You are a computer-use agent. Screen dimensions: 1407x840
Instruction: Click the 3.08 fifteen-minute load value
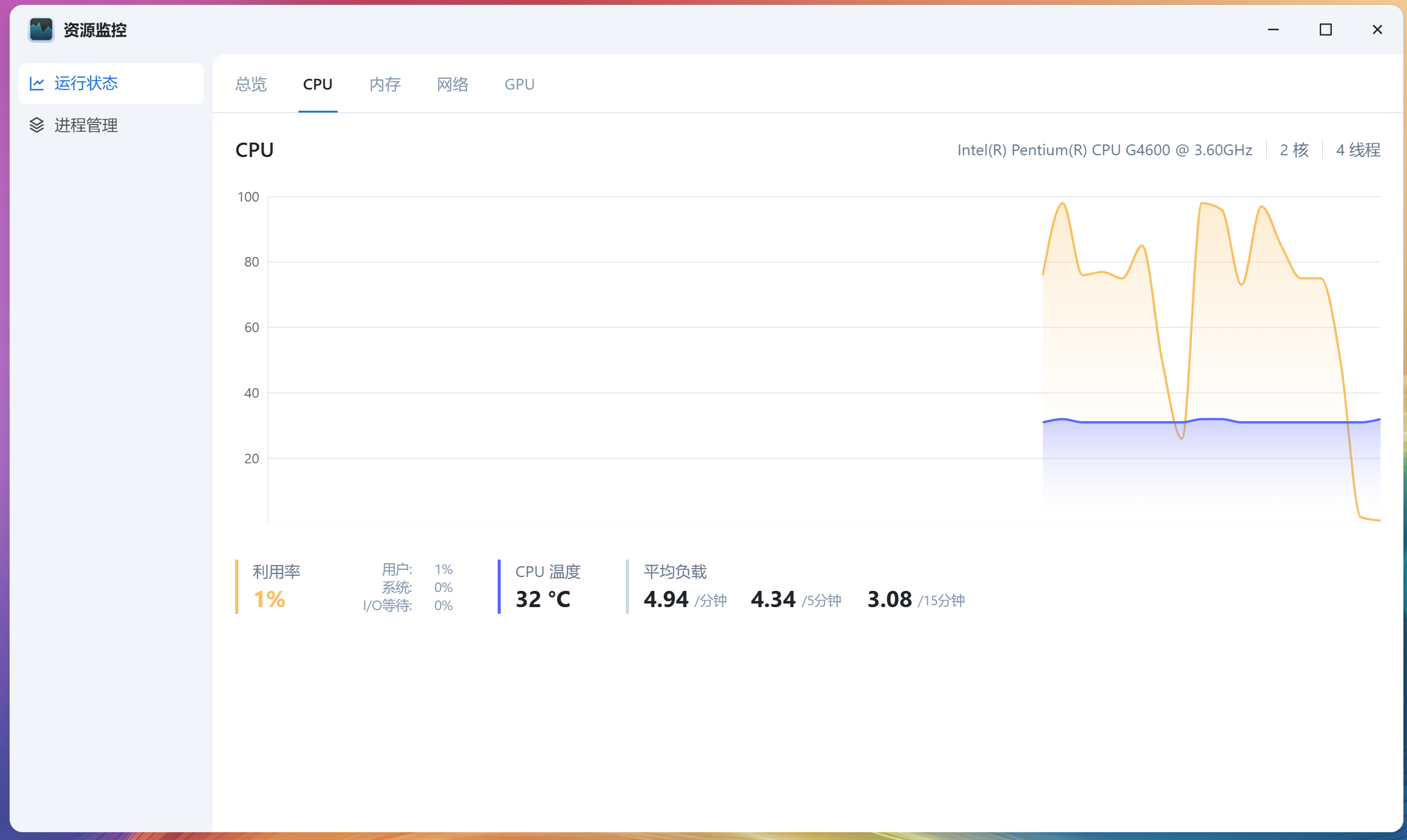pyautogui.click(x=889, y=599)
